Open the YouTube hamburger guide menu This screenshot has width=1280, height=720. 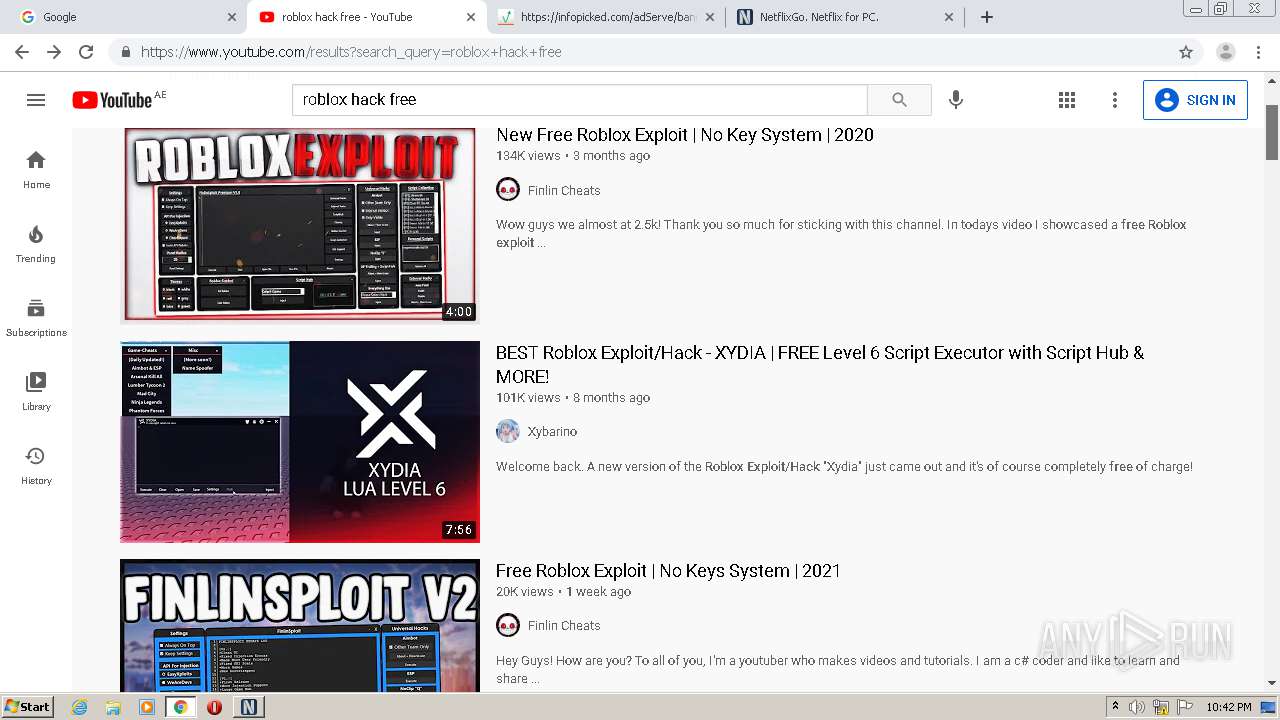(x=36, y=100)
